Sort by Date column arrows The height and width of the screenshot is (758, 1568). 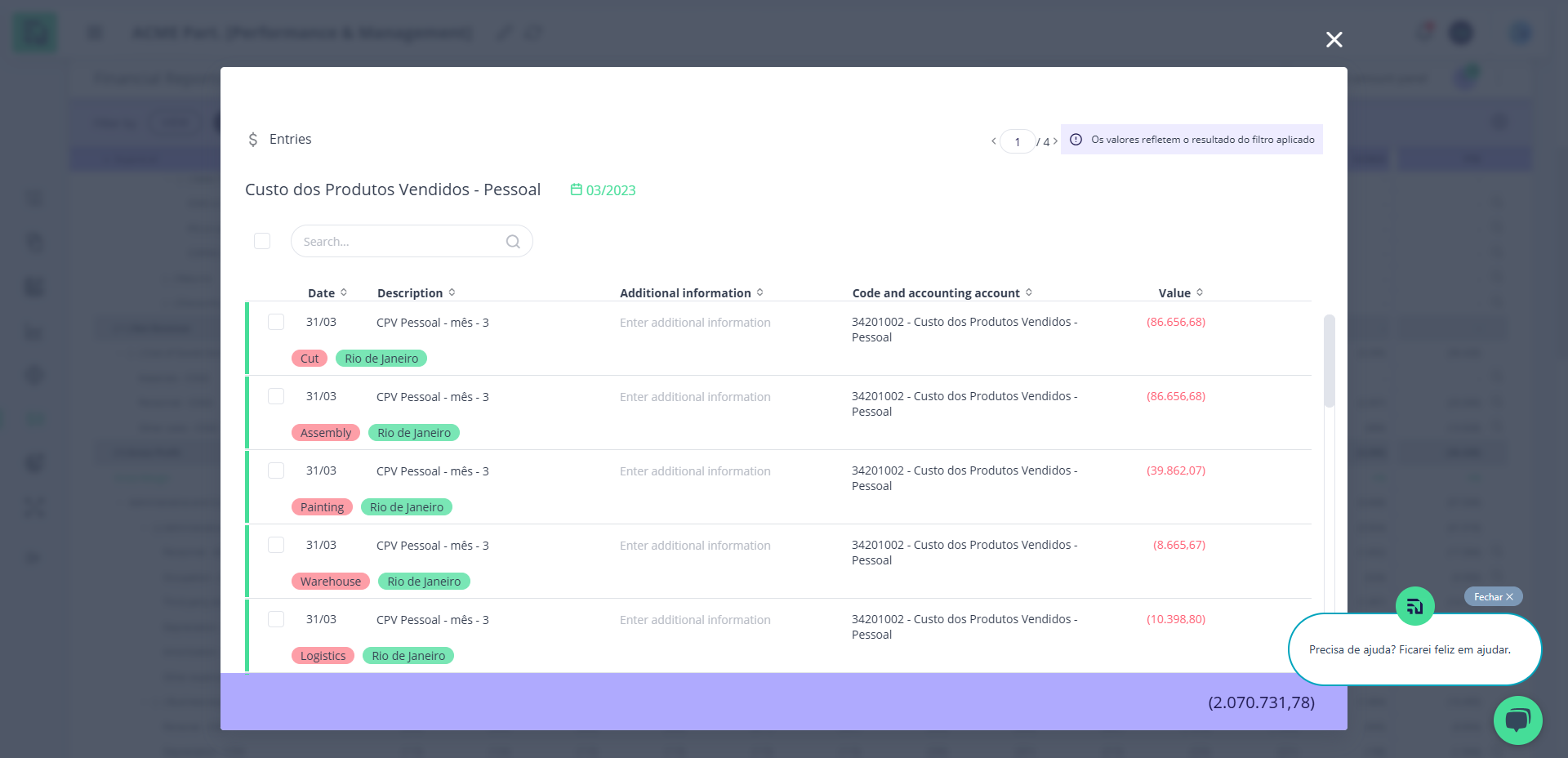(x=344, y=292)
